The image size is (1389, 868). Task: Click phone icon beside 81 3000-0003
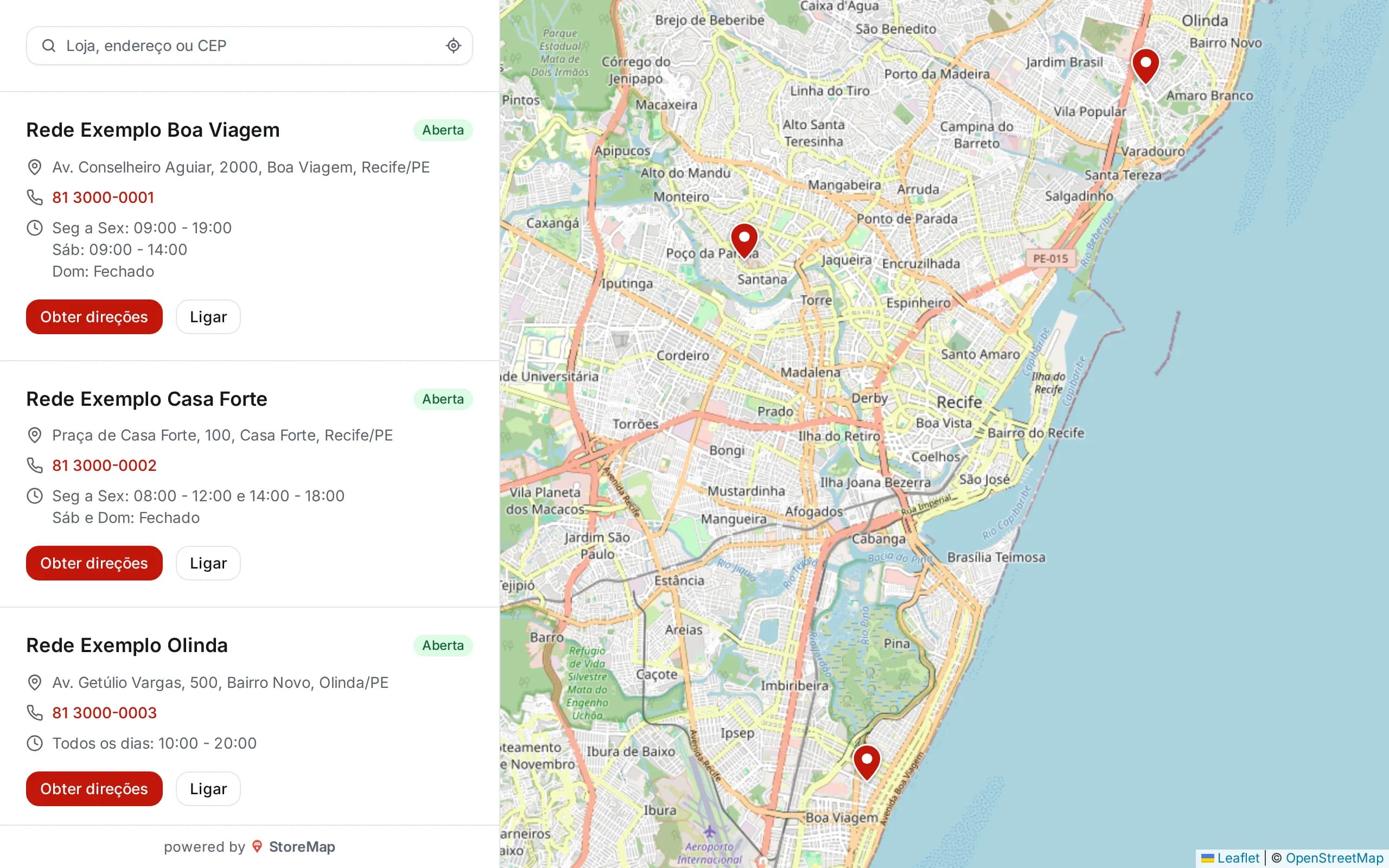point(34,713)
